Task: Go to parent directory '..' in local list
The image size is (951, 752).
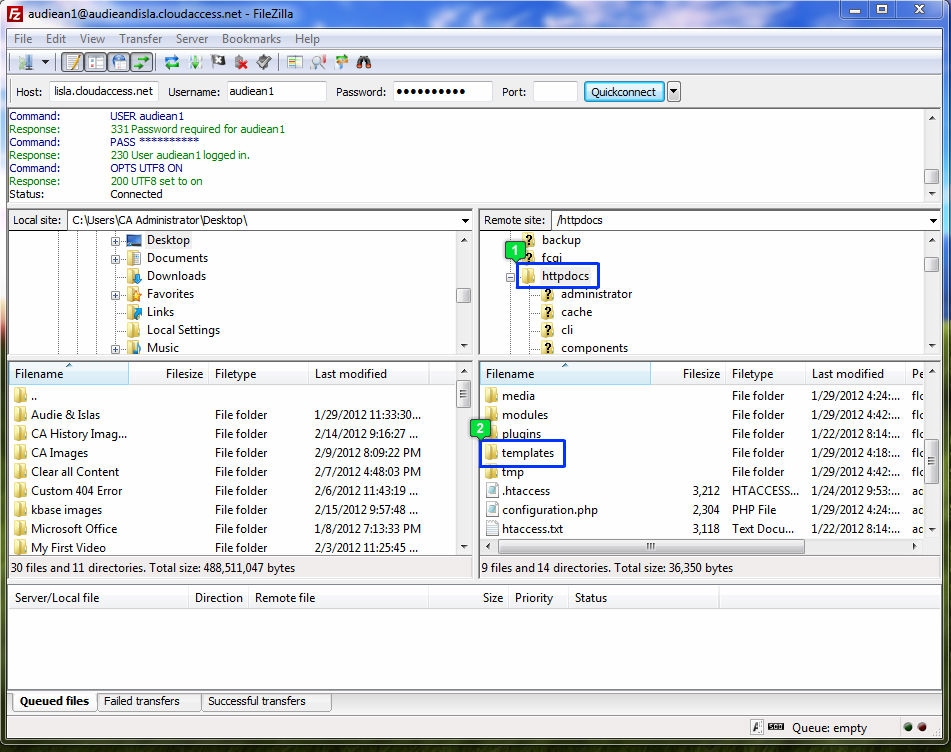Action: 33,396
